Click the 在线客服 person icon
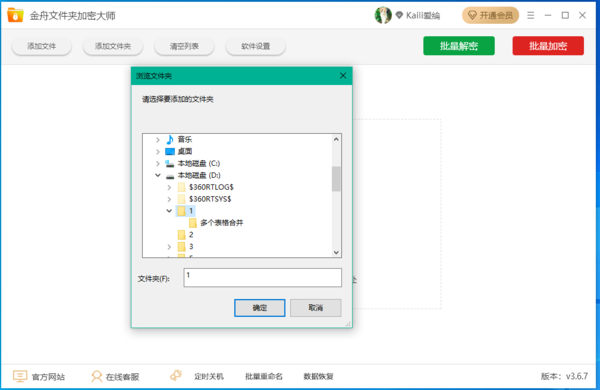 [96, 376]
